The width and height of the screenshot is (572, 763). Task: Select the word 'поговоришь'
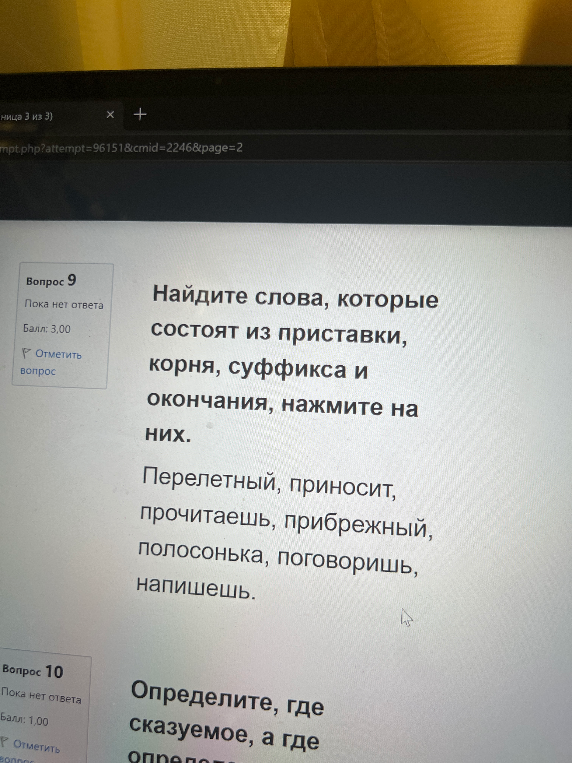click(x=347, y=563)
